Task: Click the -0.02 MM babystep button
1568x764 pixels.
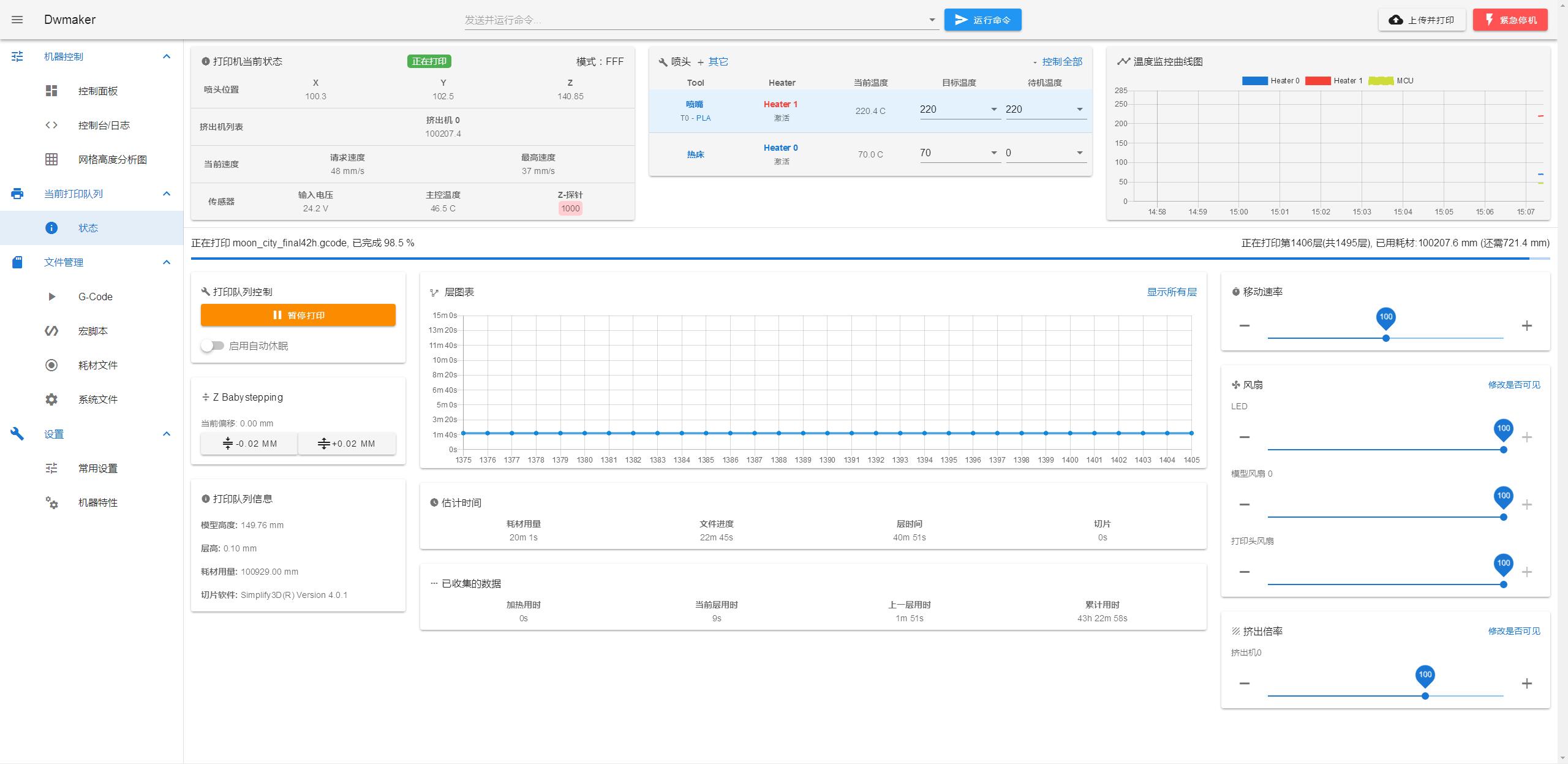Action: (x=249, y=444)
